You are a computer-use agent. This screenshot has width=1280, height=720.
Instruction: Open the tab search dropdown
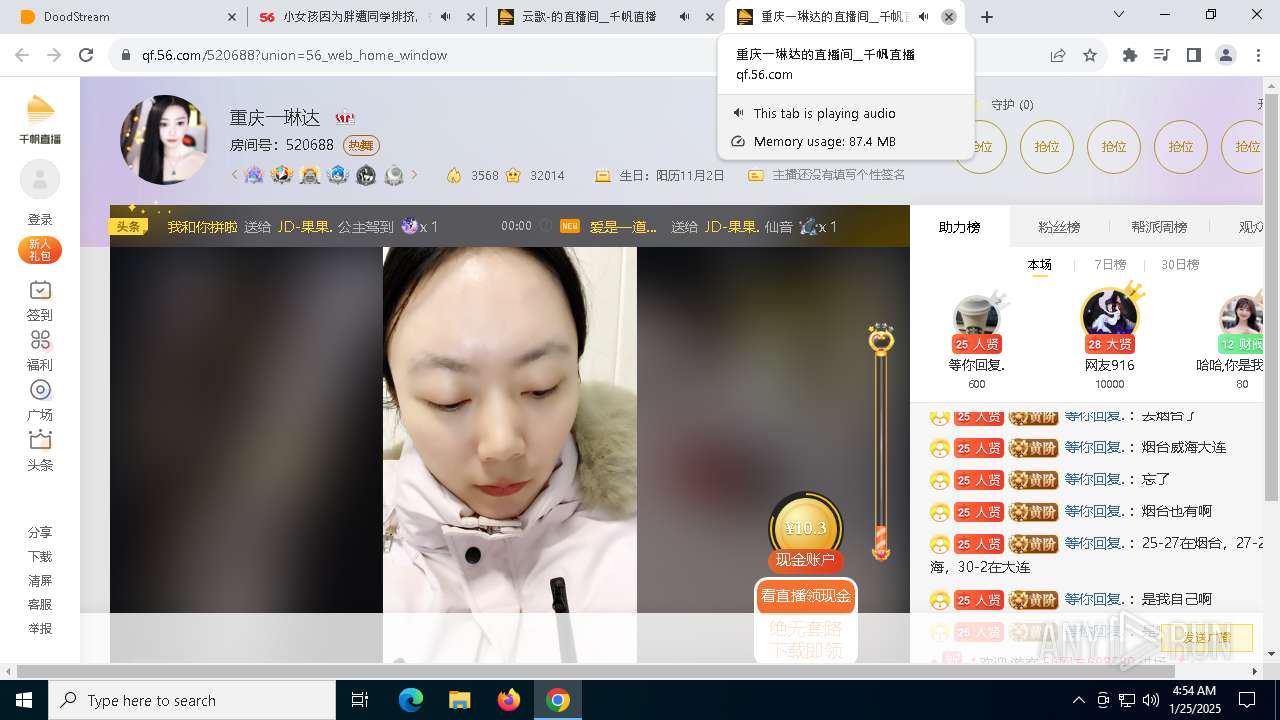(x=1120, y=16)
